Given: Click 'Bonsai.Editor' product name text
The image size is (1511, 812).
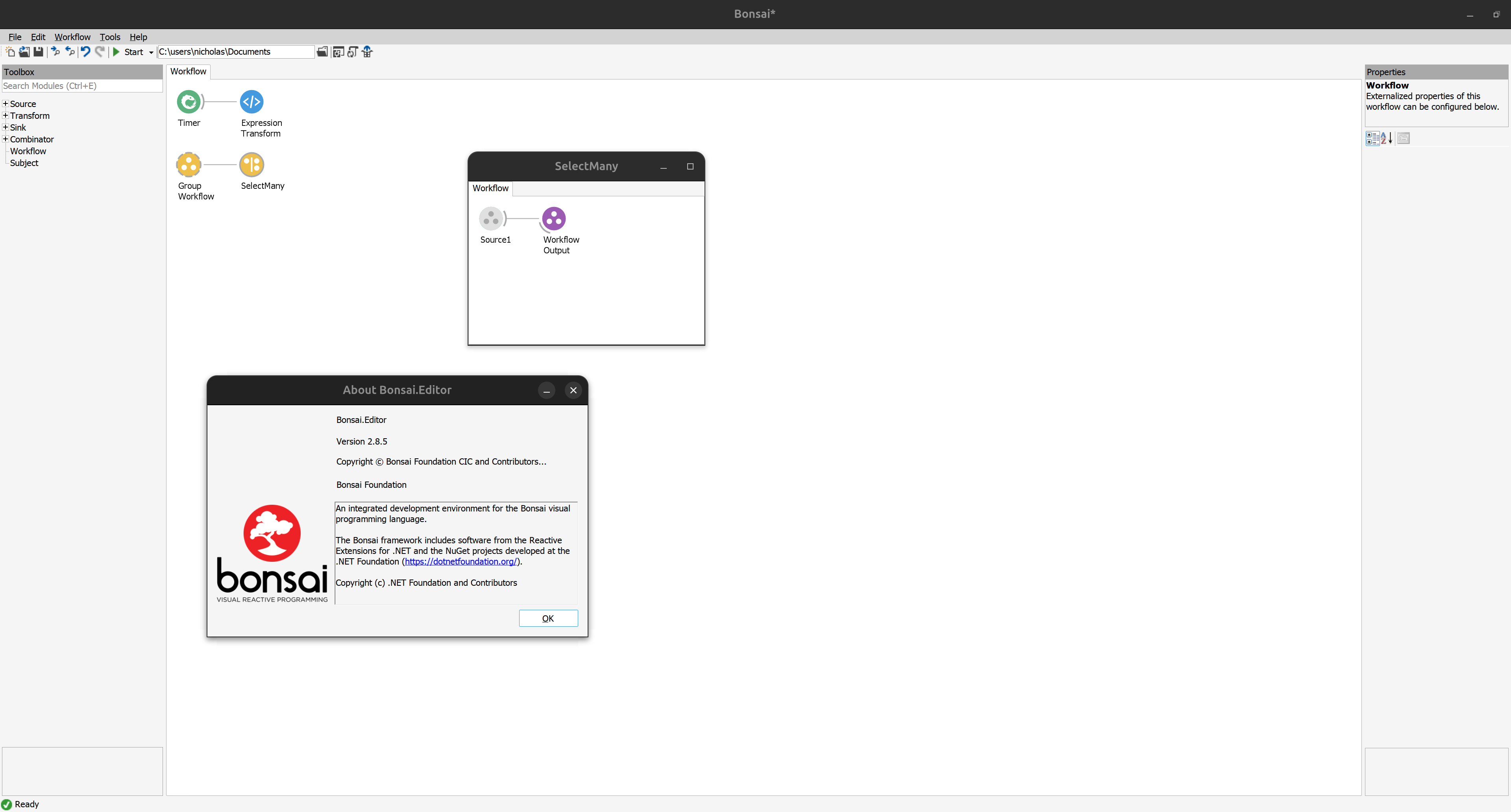Looking at the screenshot, I should pos(361,420).
